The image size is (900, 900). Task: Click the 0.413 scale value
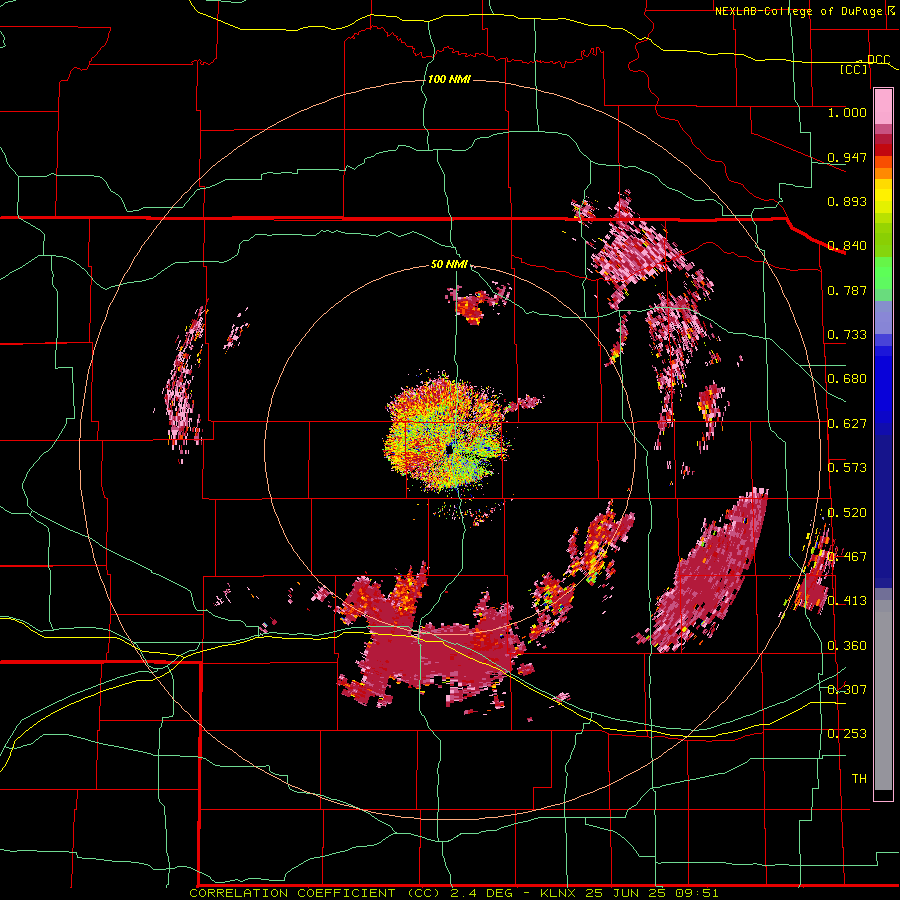point(847,601)
